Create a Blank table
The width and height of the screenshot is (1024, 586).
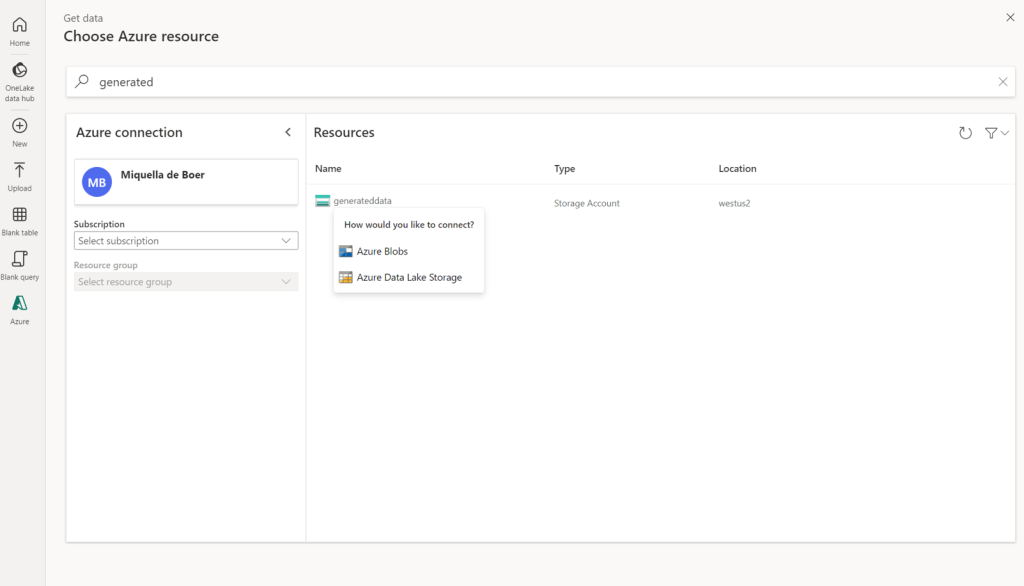pyautogui.click(x=20, y=221)
